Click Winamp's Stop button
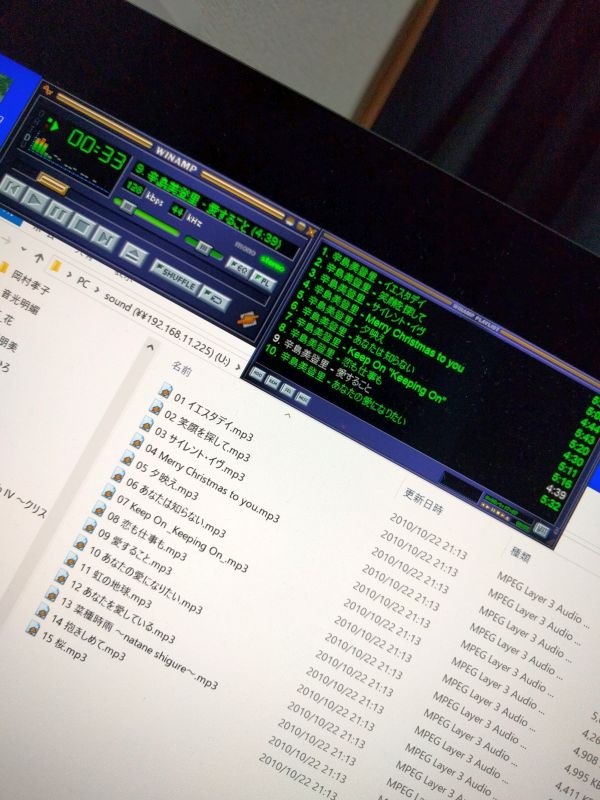This screenshot has height=800, width=600. [x=83, y=224]
